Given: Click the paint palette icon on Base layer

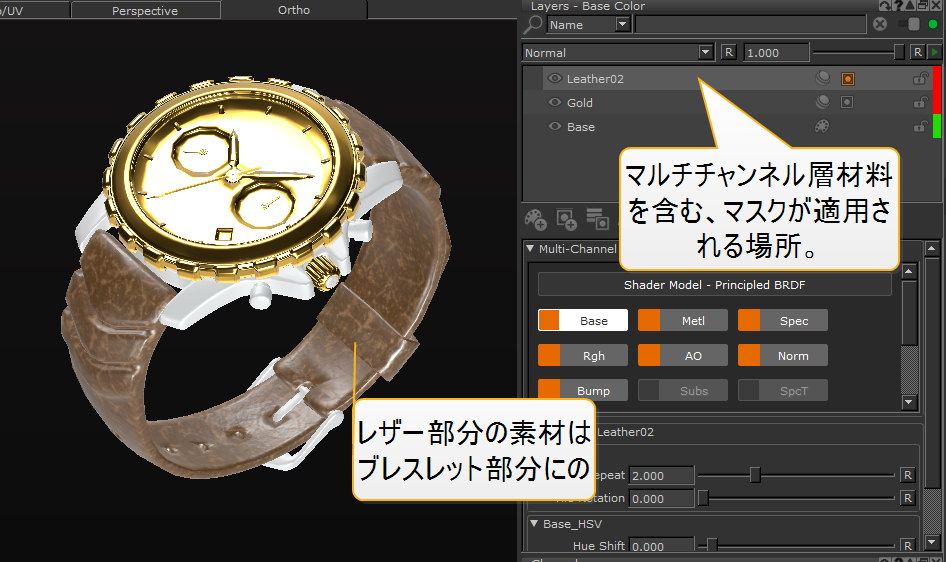Looking at the screenshot, I should point(823,127).
